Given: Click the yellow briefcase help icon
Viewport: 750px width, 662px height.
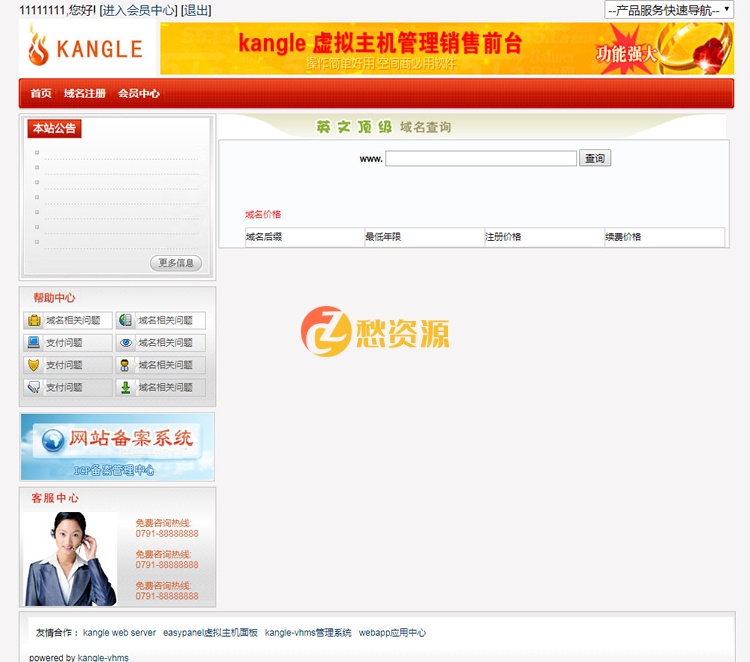Looking at the screenshot, I should click(34, 320).
